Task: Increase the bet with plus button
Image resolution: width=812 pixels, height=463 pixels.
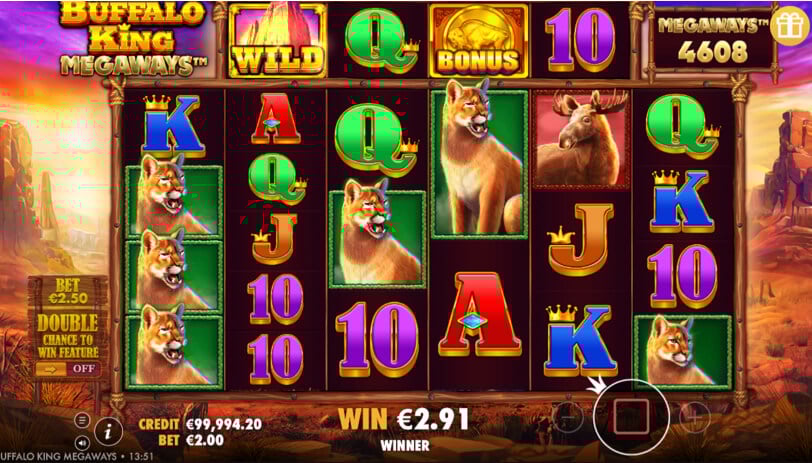Action: (694, 416)
